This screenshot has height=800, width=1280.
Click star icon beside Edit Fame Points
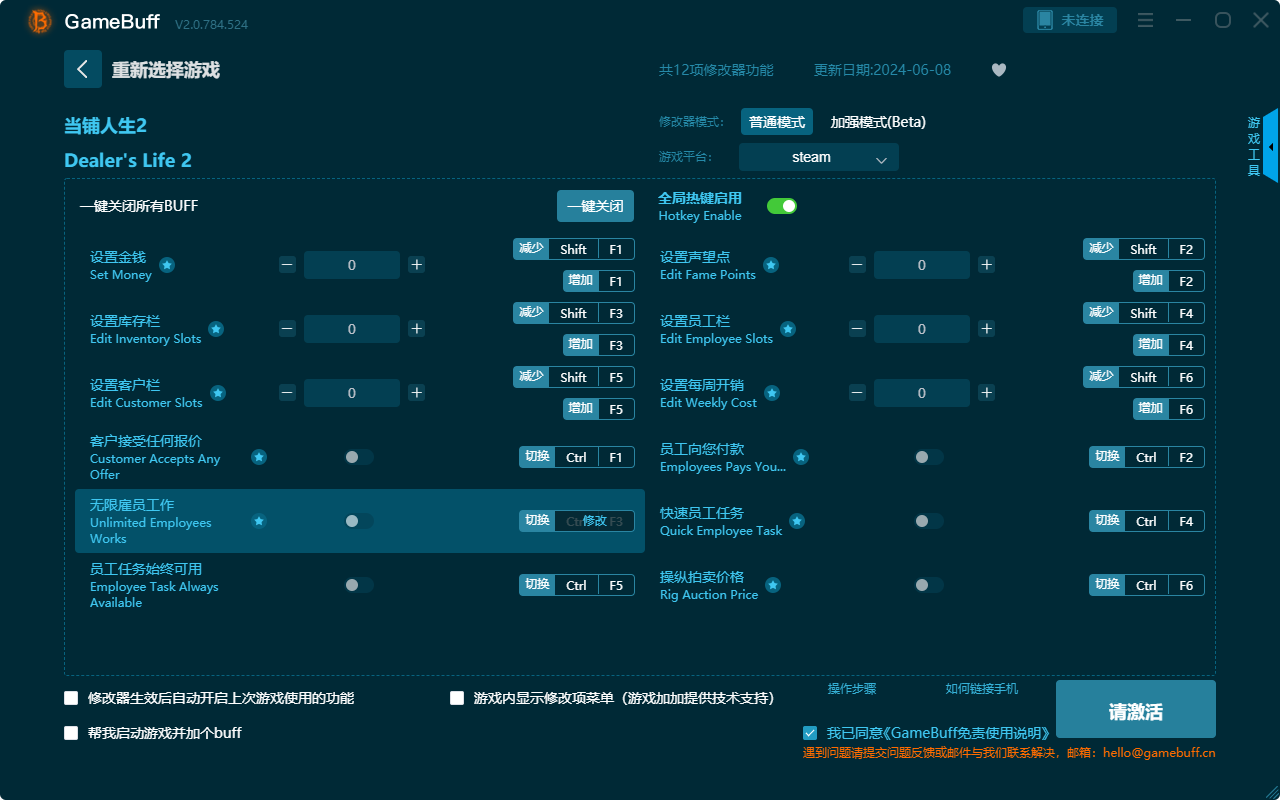[x=771, y=265]
